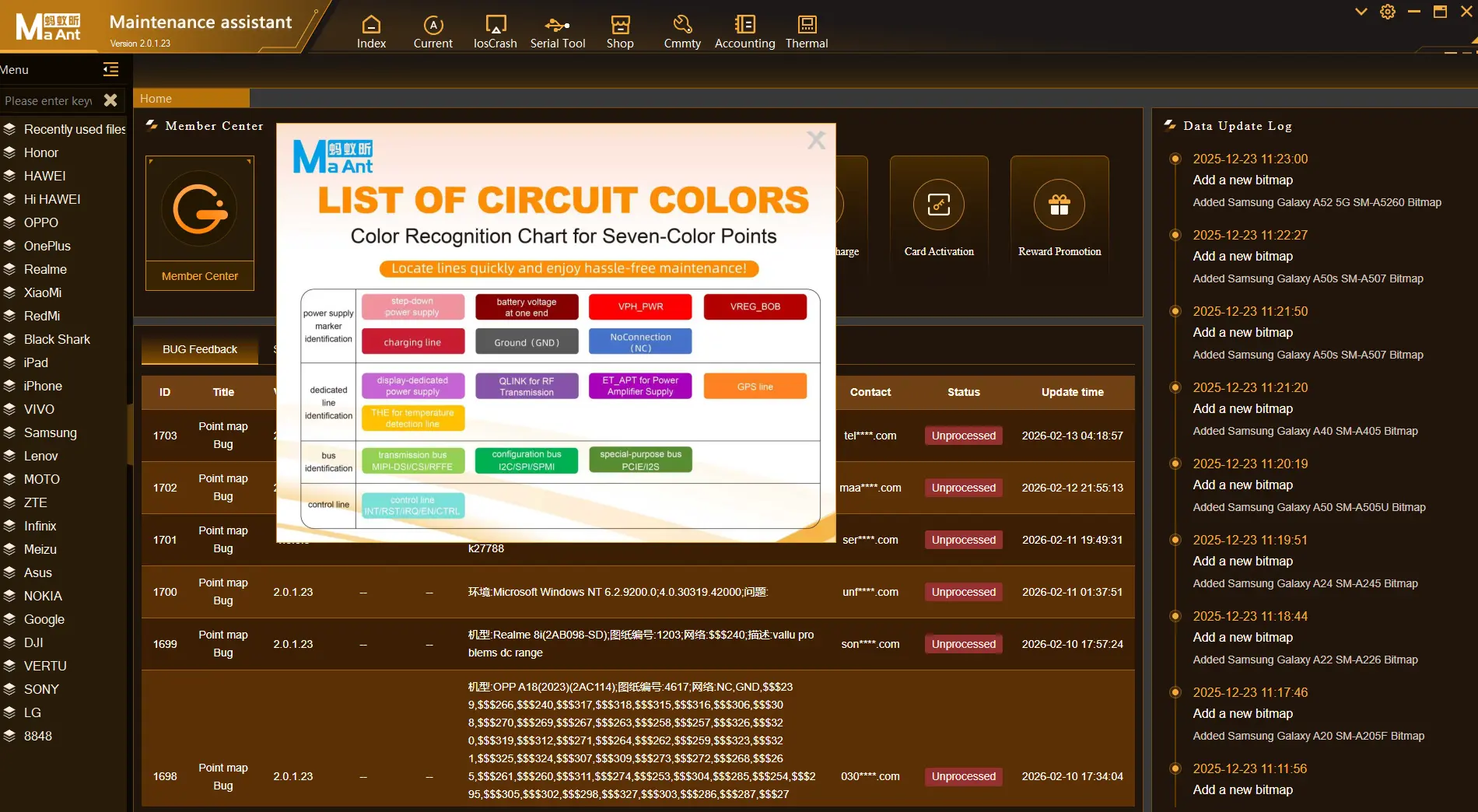Viewport: 1478px width, 812px height.
Task: Click the Infinix folder icon
Action: pyautogui.click(x=9, y=526)
